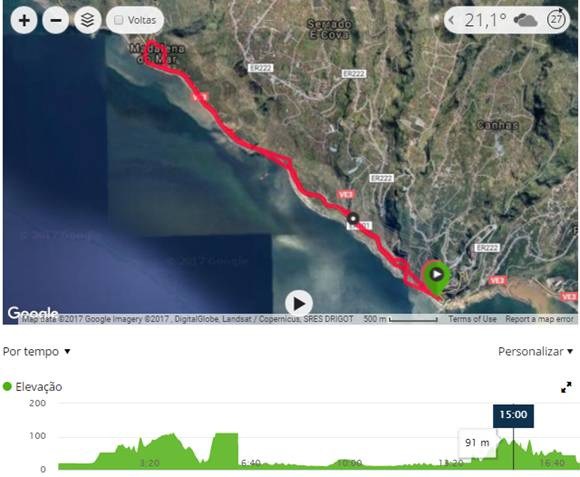Image resolution: width=580 pixels, height=477 pixels.
Task: Click Report a map error link
Action: (539, 319)
